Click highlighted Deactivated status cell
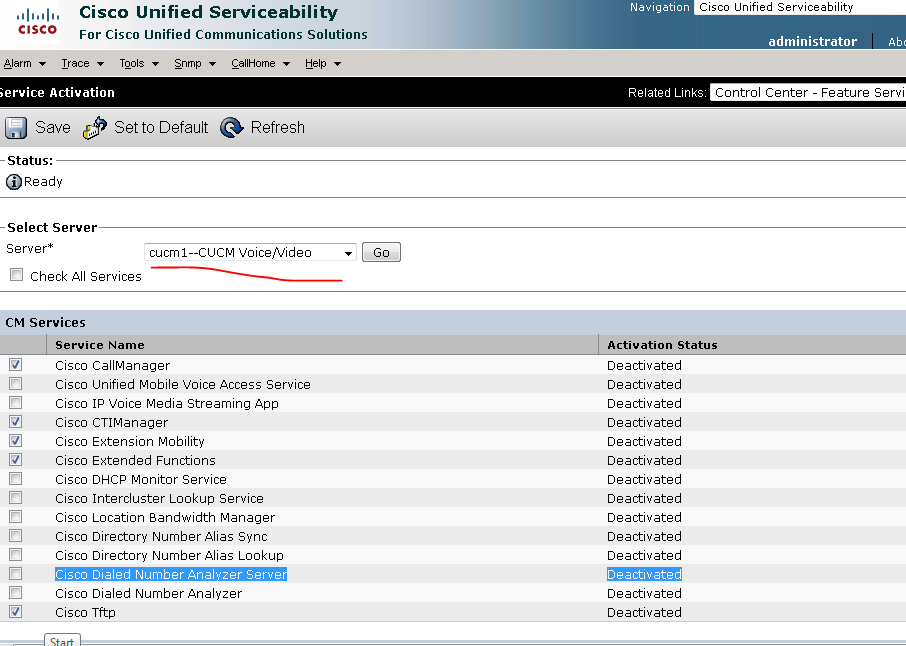Image resolution: width=906 pixels, height=646 pixels. pyautogui.click(x=644, y=574)
